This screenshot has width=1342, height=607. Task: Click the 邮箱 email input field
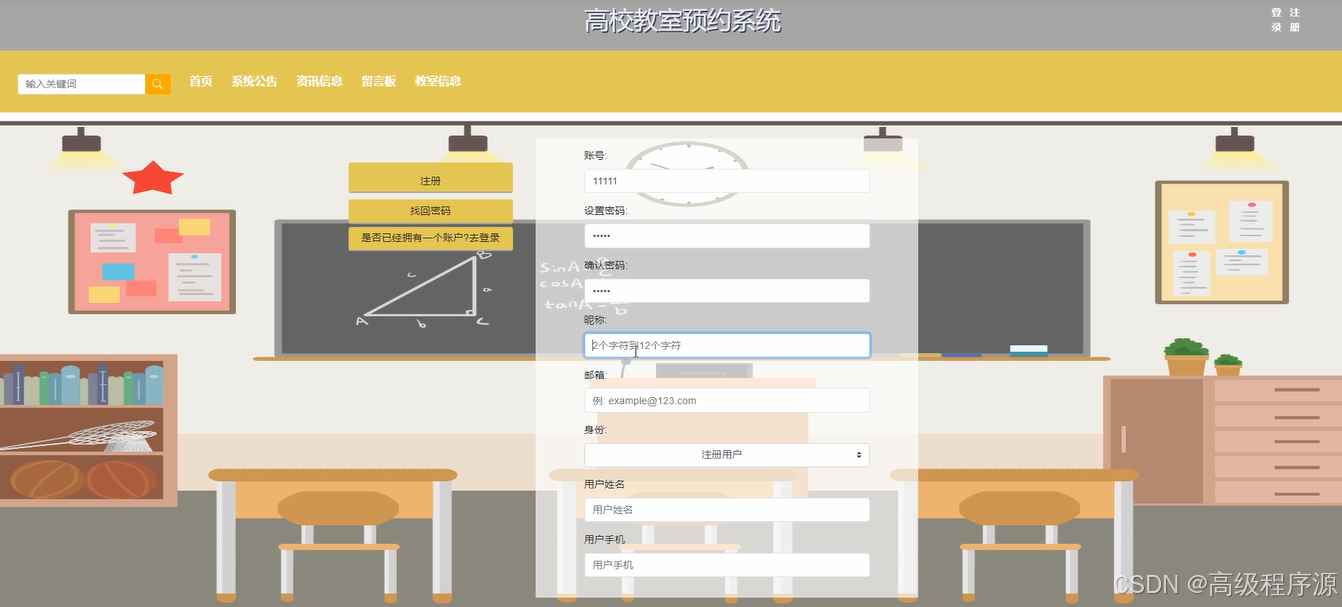coord(727,400)
